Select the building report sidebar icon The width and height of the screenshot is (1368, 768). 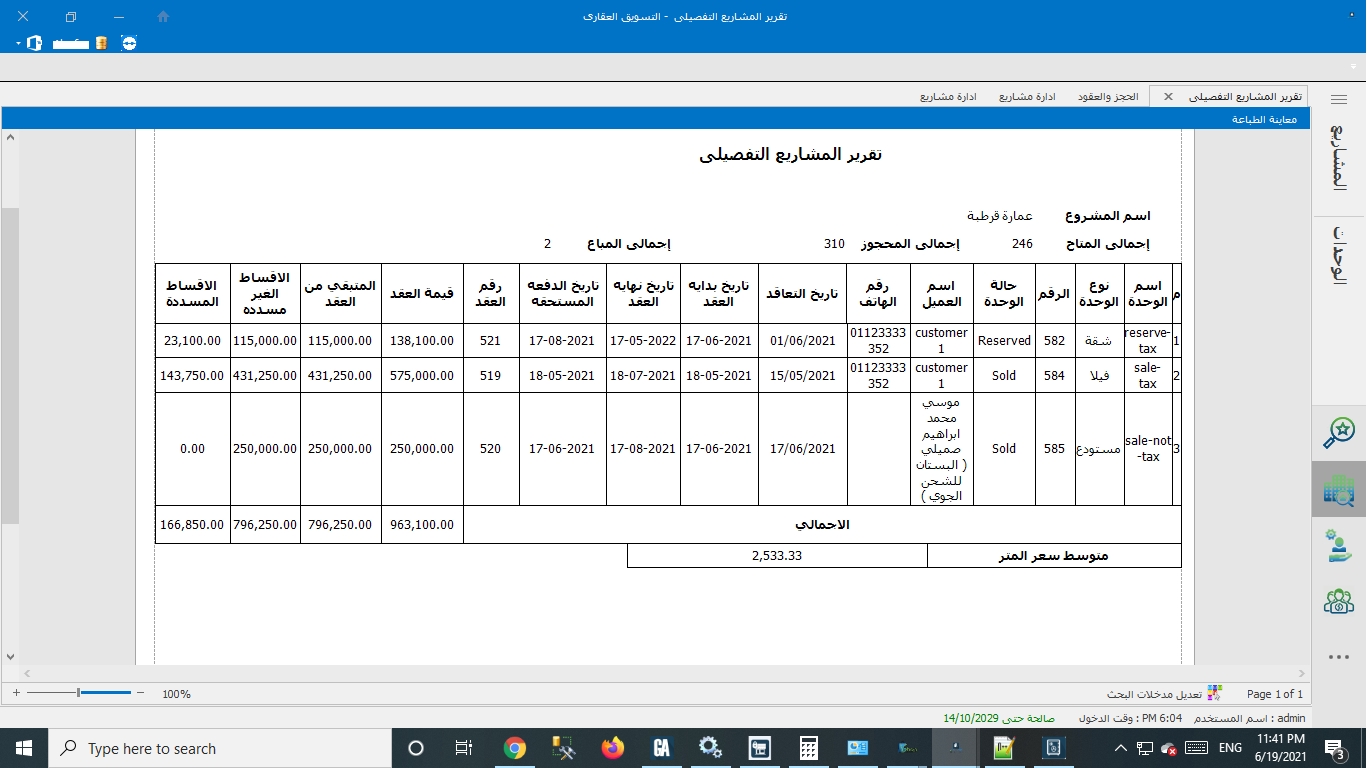pos(1338,489)
